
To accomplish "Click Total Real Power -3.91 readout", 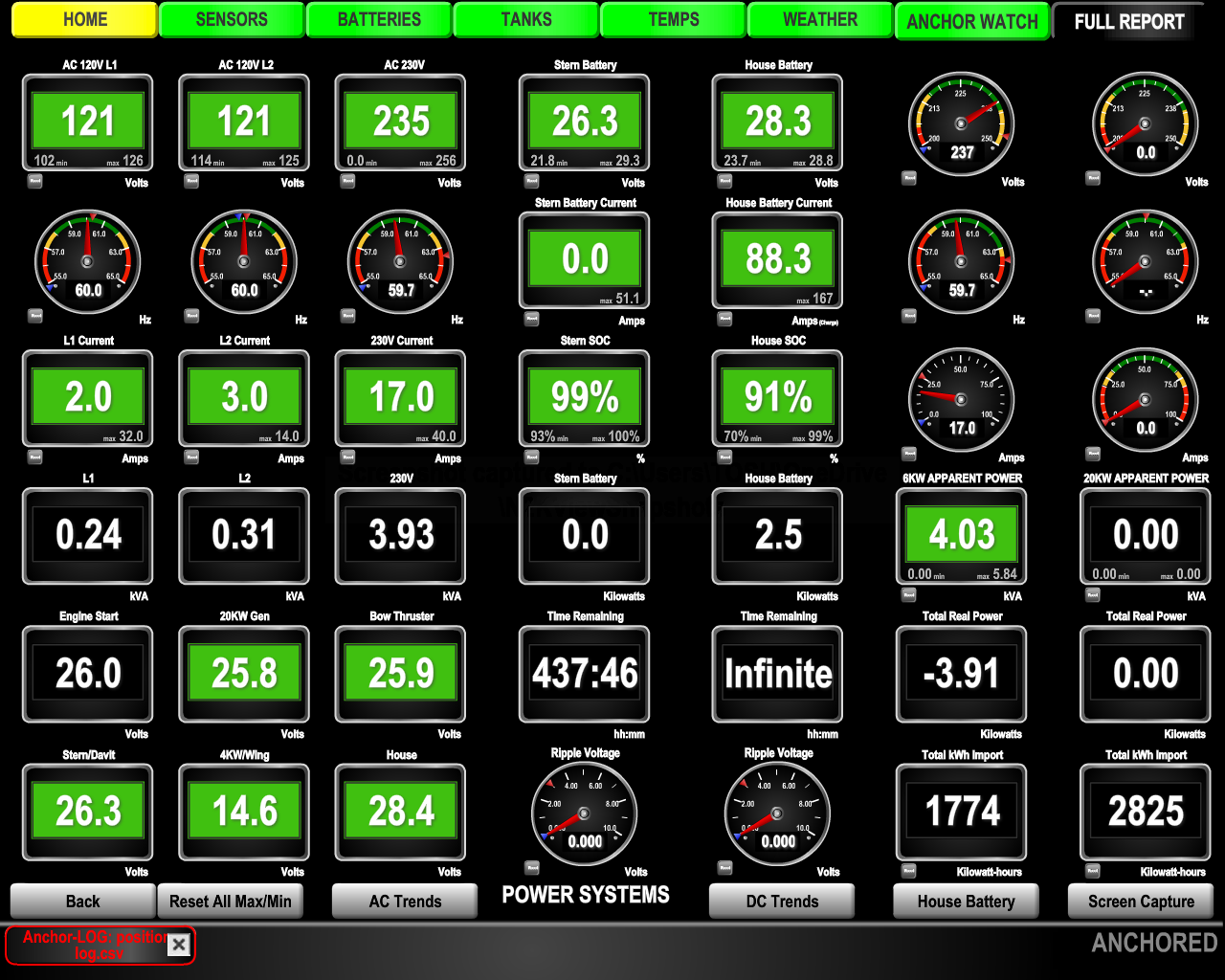I will coord(962,674).
